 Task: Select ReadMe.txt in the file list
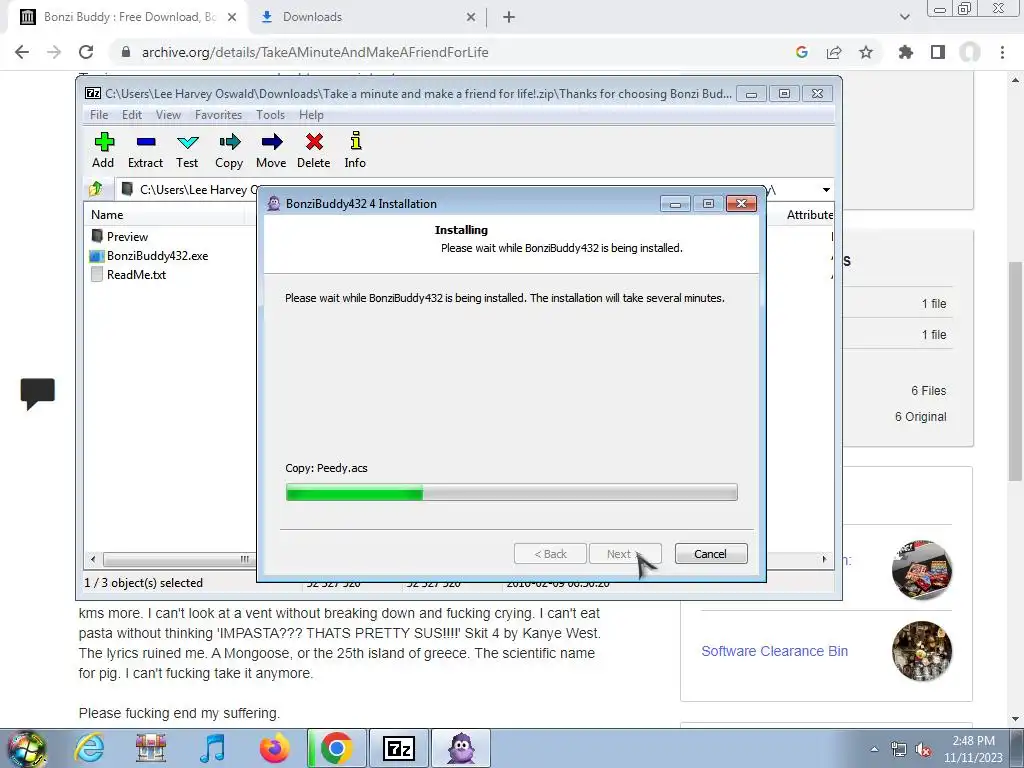pos(128,275)
